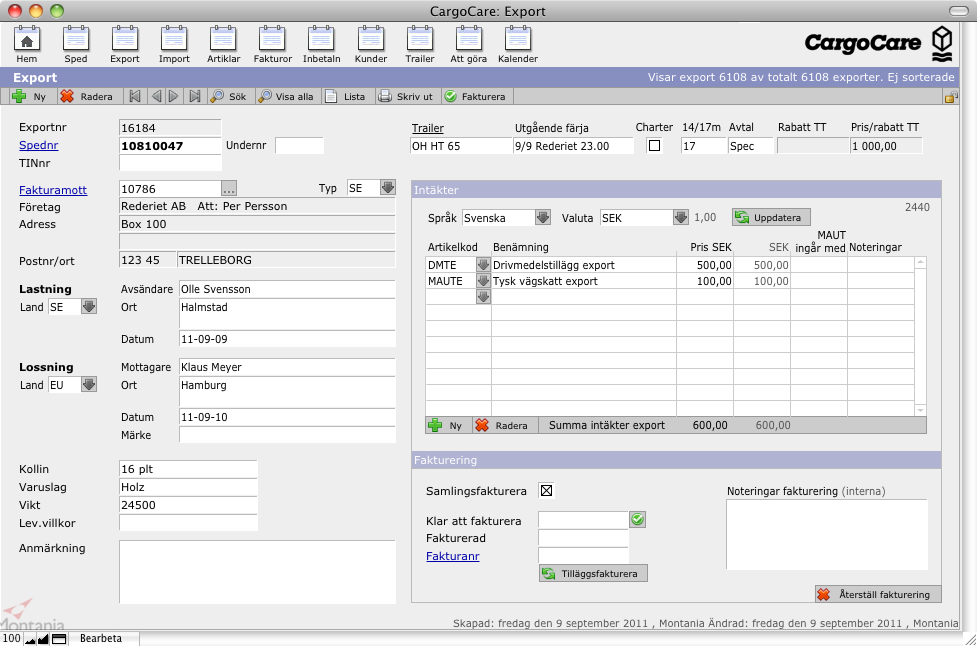Image resolution: width=977 pixels, height=646 pixels.
Task: Open the Typ dropdown
Action: pos(388,188)
